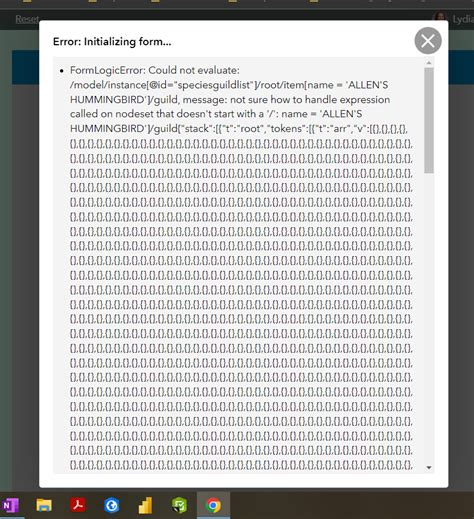Click the blue form header behind dialog
474x519 pixels.
click(x=25, y=67)
